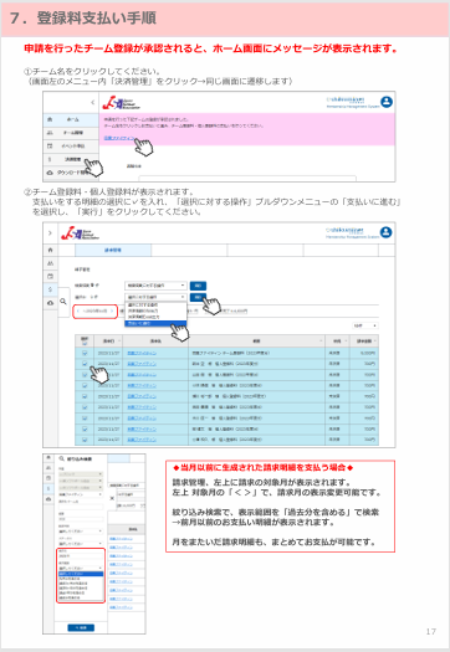Toggle the last billing row checkbox
The height and width of the screenshot is (652, 450).
(x=85, y=440)
